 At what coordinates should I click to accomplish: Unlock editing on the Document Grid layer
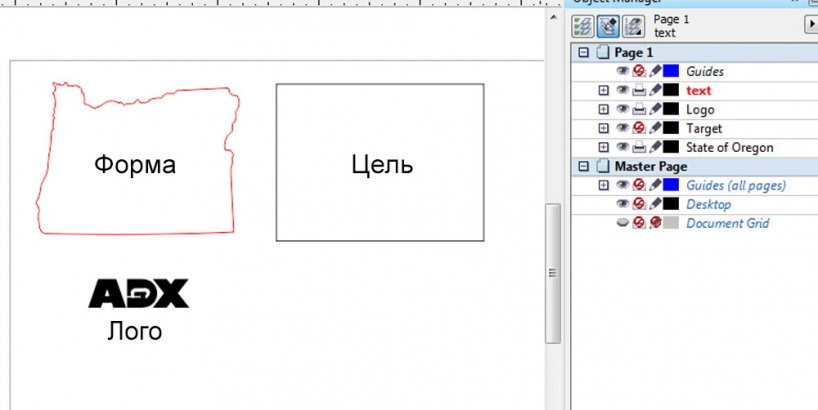pos(655,223)
